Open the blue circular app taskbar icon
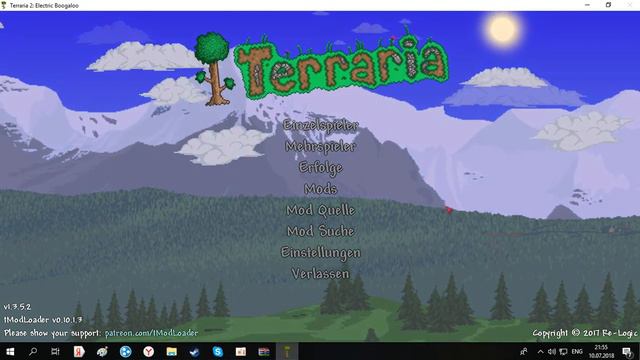This screenshot has height=360, width=640. [x=125, y=351]
